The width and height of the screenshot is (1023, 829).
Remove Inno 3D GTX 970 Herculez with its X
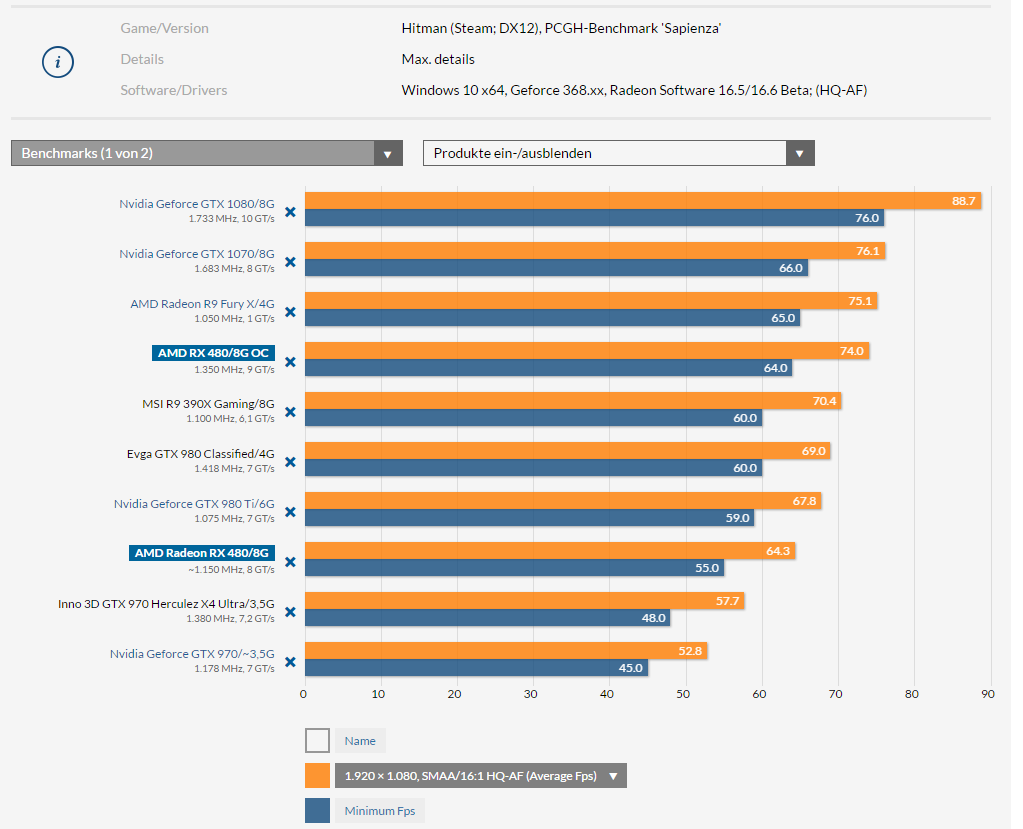(290, 612)
